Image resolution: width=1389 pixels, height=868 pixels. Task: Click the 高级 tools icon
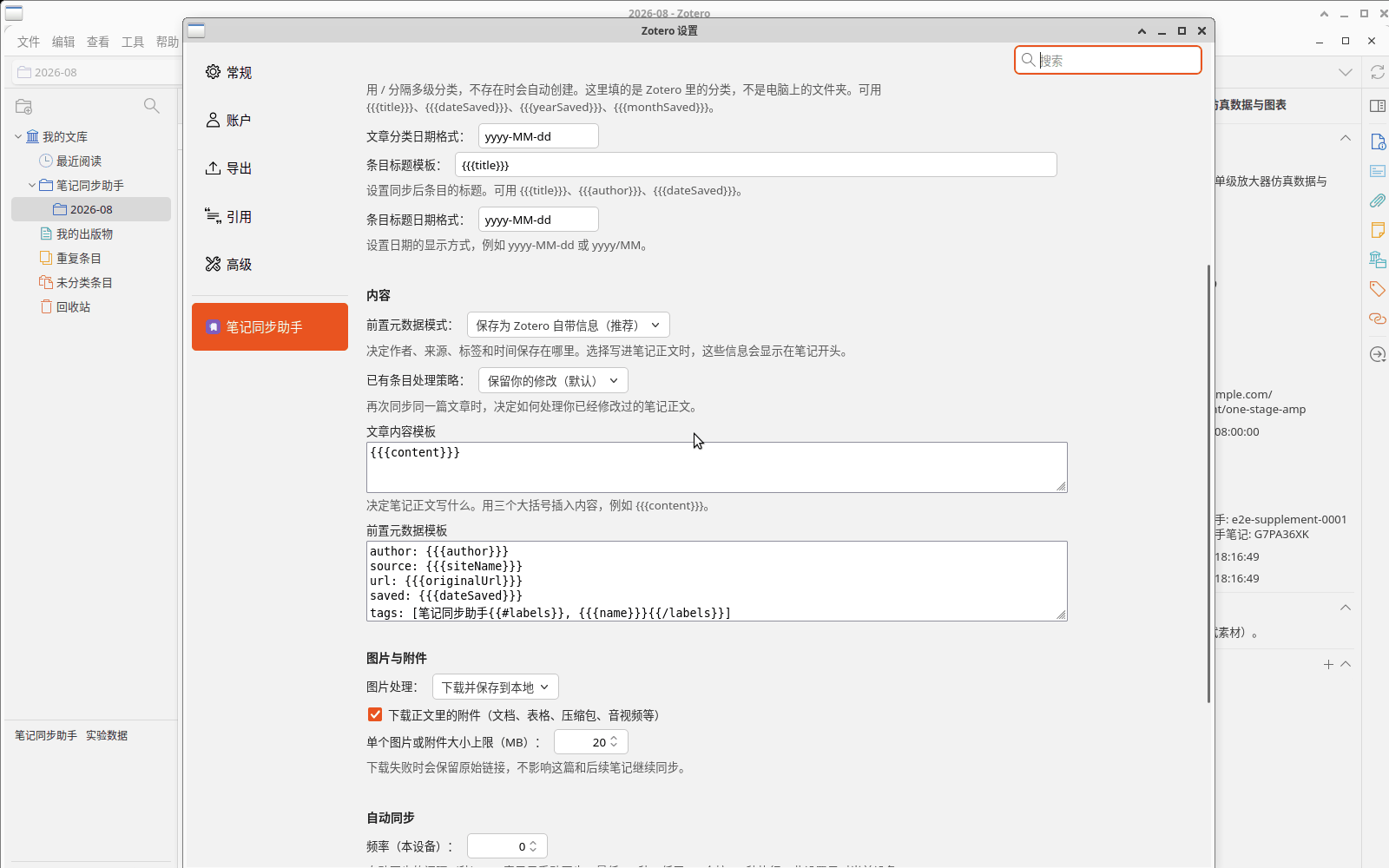[213, 264]
